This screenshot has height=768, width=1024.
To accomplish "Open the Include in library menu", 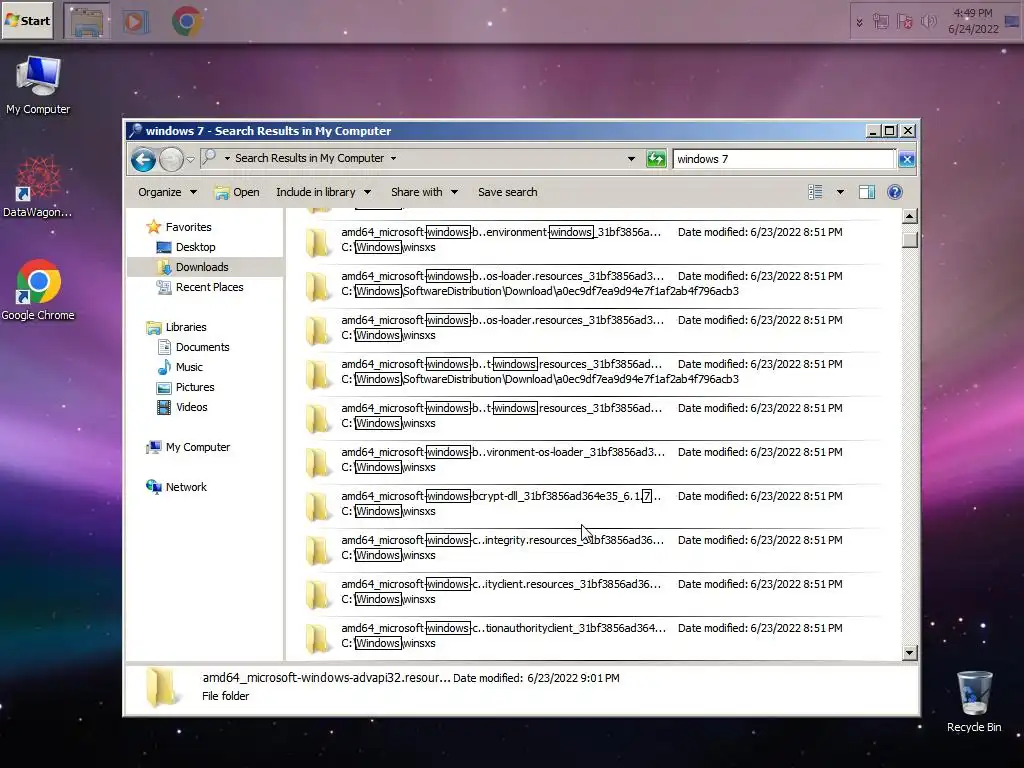I will tap(323, 192).
